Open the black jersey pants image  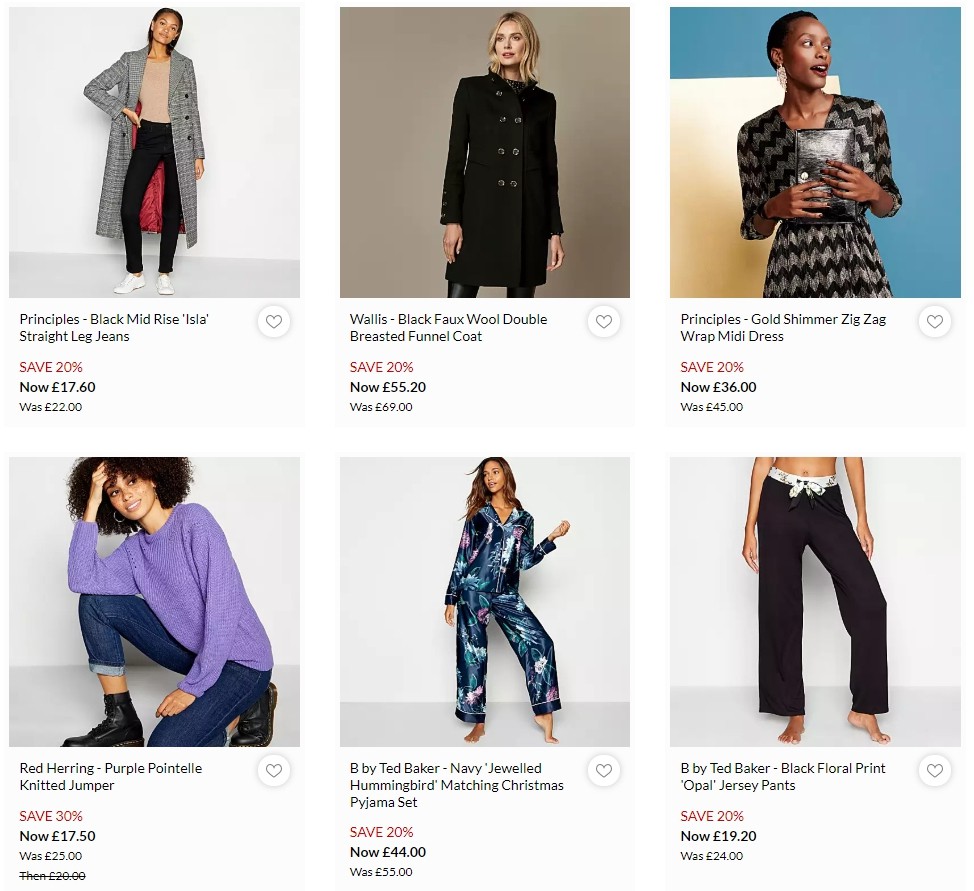(x=816, y=601)
